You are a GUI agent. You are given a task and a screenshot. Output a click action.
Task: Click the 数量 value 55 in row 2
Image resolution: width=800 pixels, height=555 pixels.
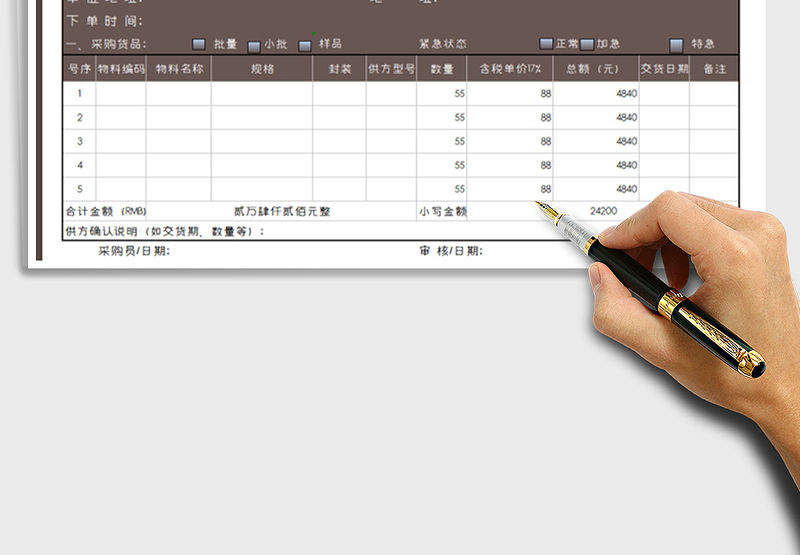coord(442,117)
